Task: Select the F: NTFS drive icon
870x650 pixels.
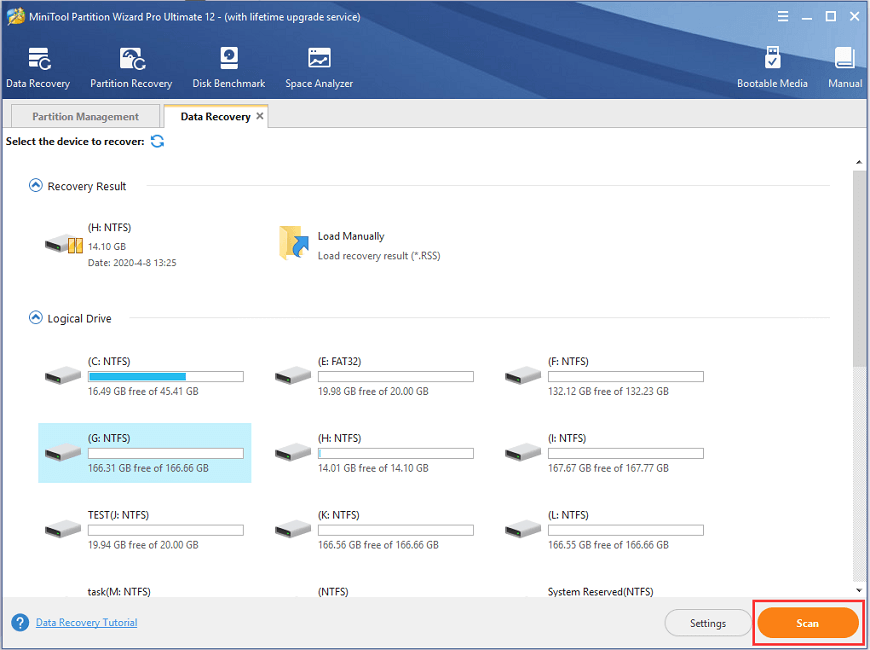Action: tap(523, 375)
